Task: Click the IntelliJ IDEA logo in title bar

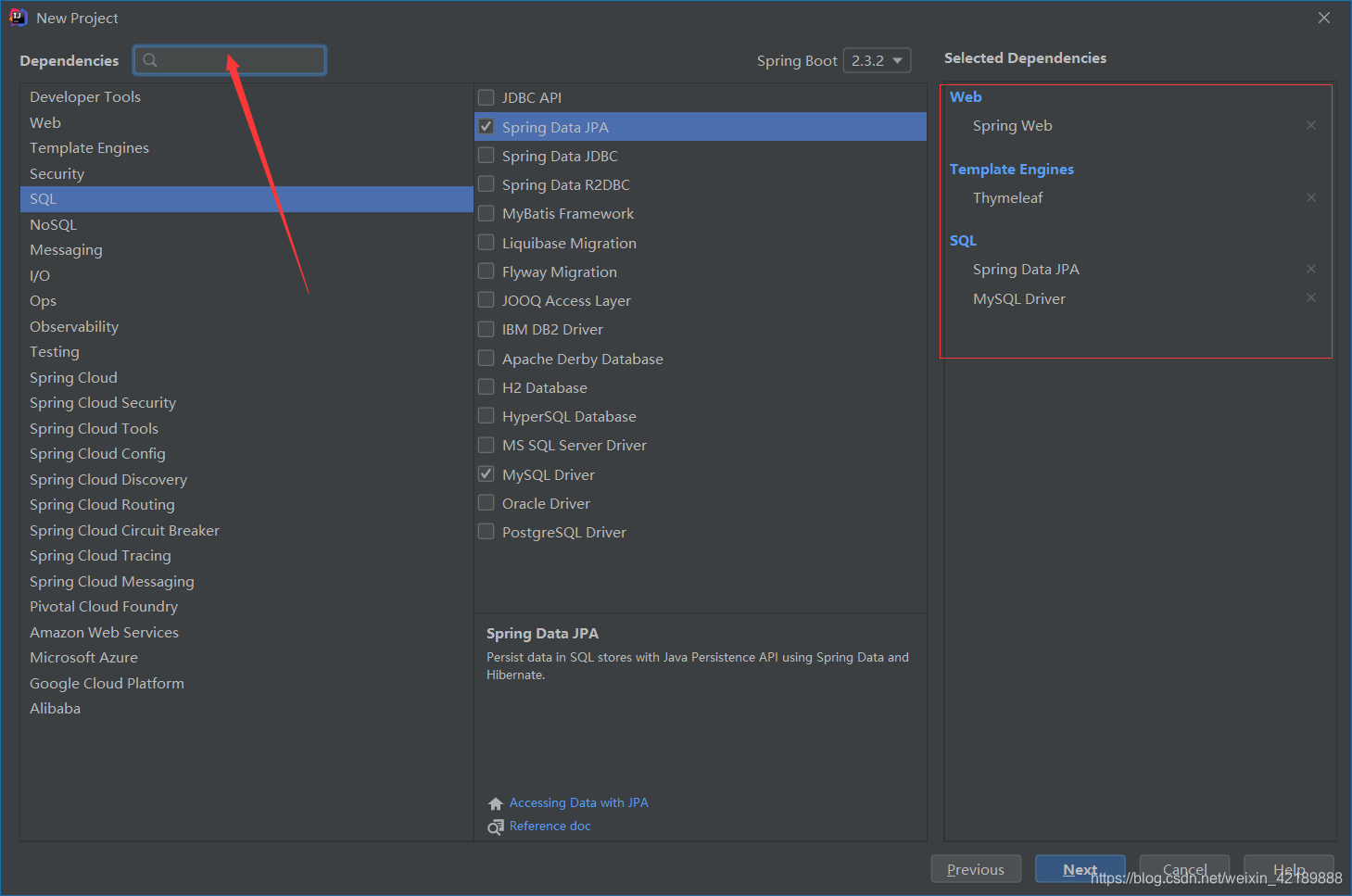Action: pyautogui.click(x=19, y=18)
